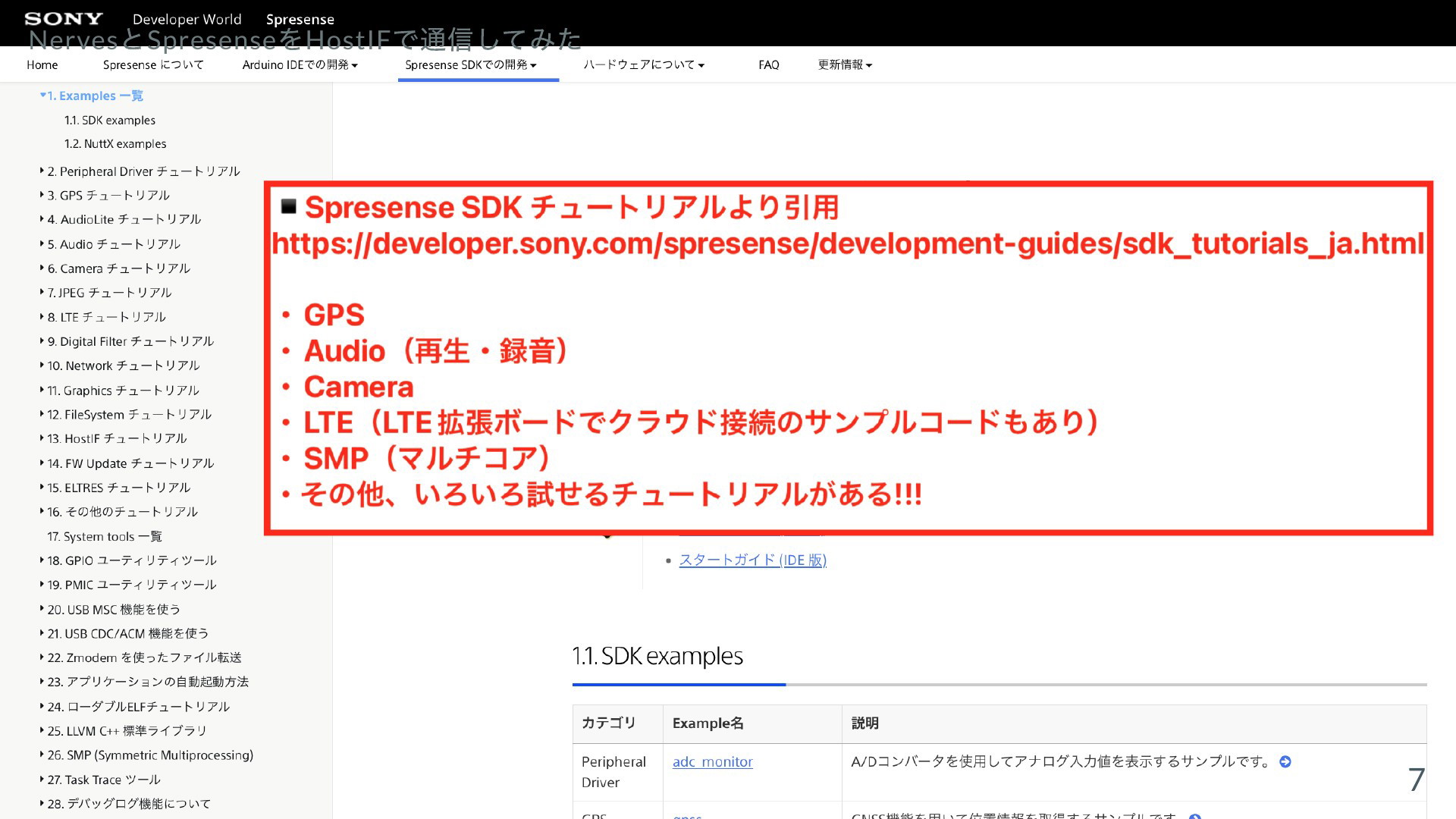Click the 1.1. SDK examples heading
The image size is (1456, 819).
657,656
